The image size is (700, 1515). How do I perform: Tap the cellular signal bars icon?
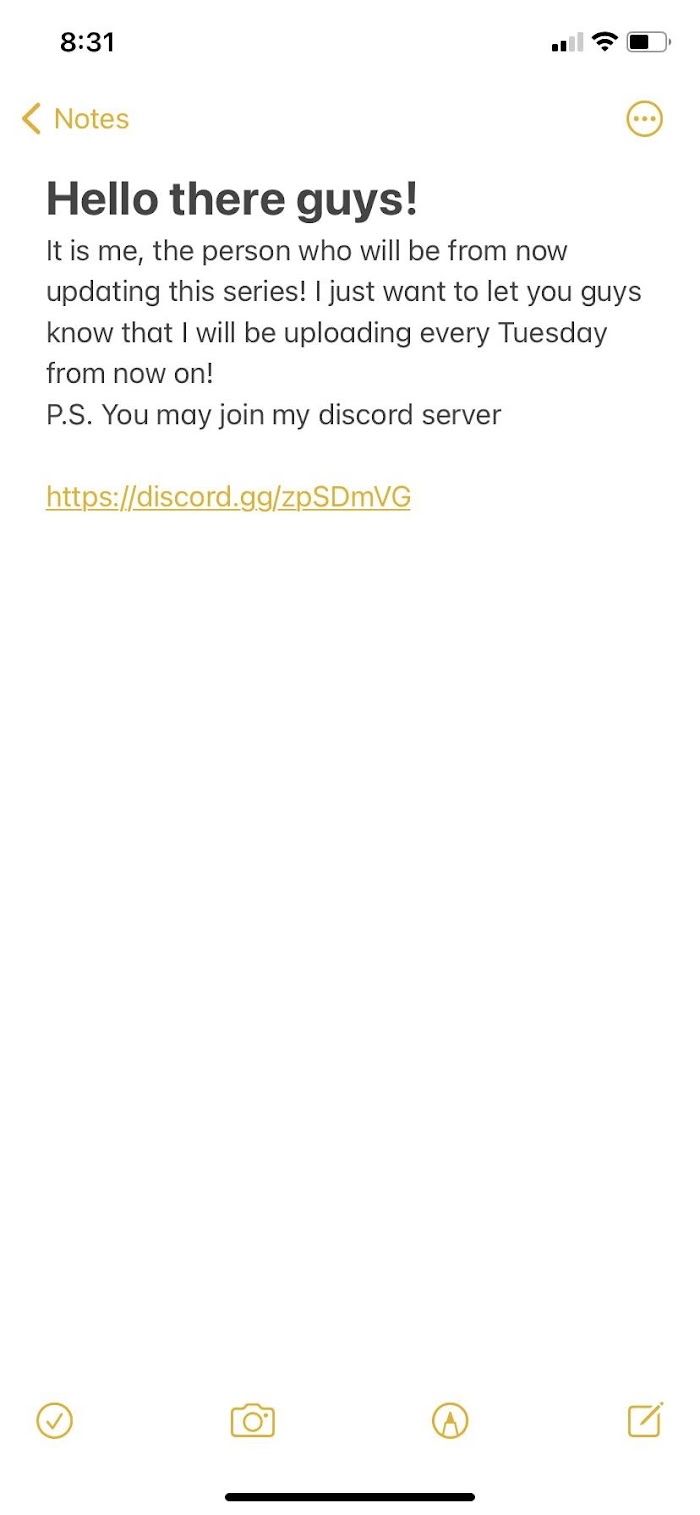point(567,43)
